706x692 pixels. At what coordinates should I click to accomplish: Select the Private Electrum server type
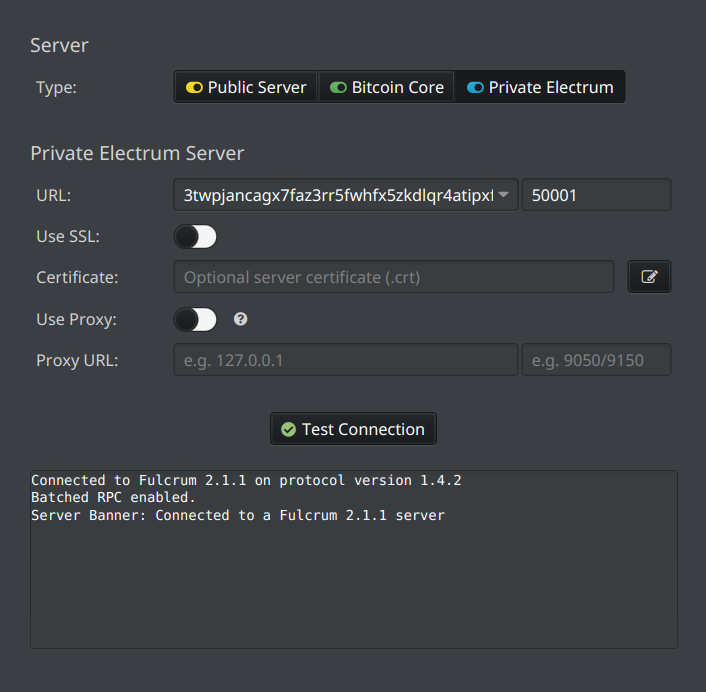[x=540, y=87]
